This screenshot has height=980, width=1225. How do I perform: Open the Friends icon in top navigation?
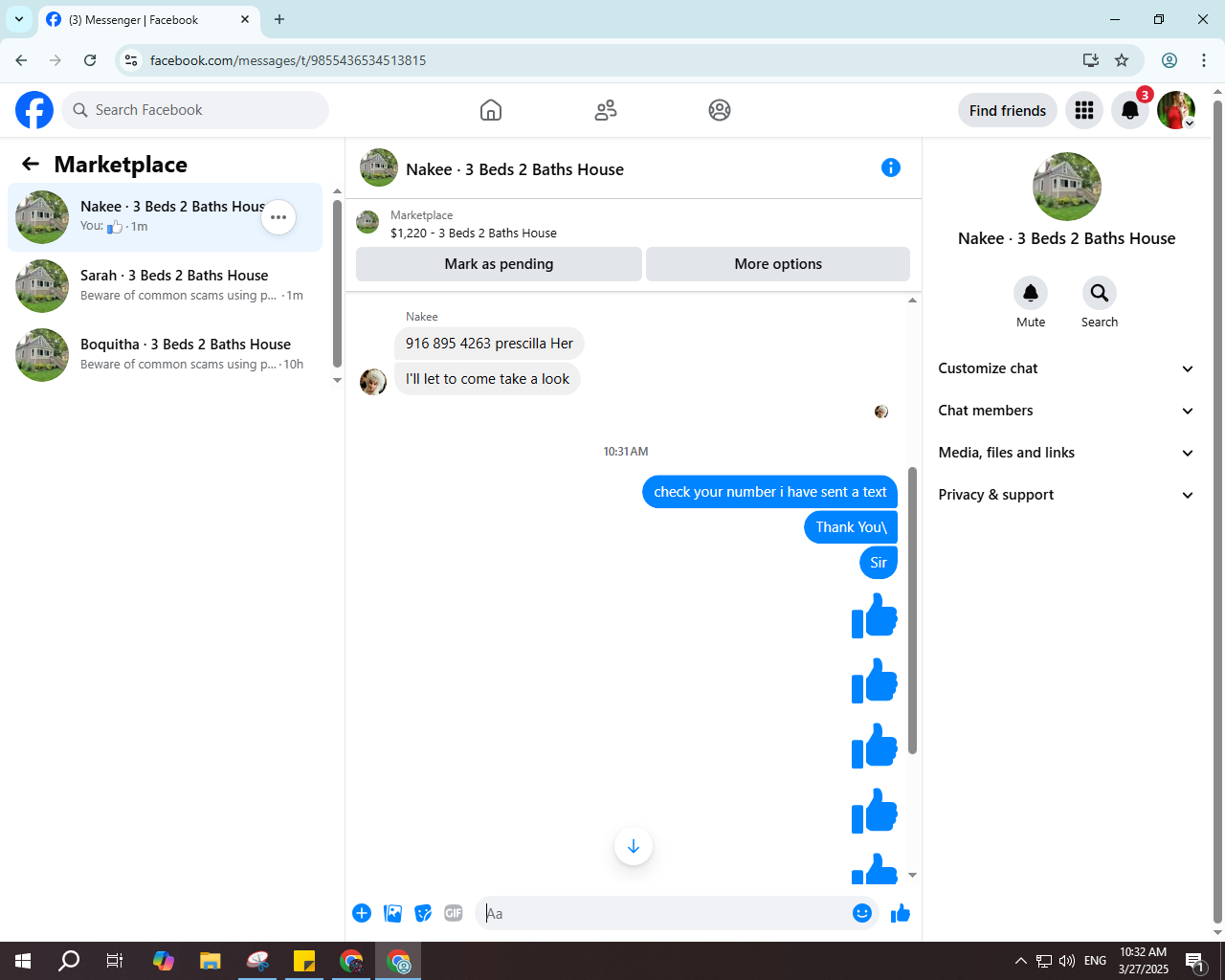pyautogui.click(x=606, y=110)
